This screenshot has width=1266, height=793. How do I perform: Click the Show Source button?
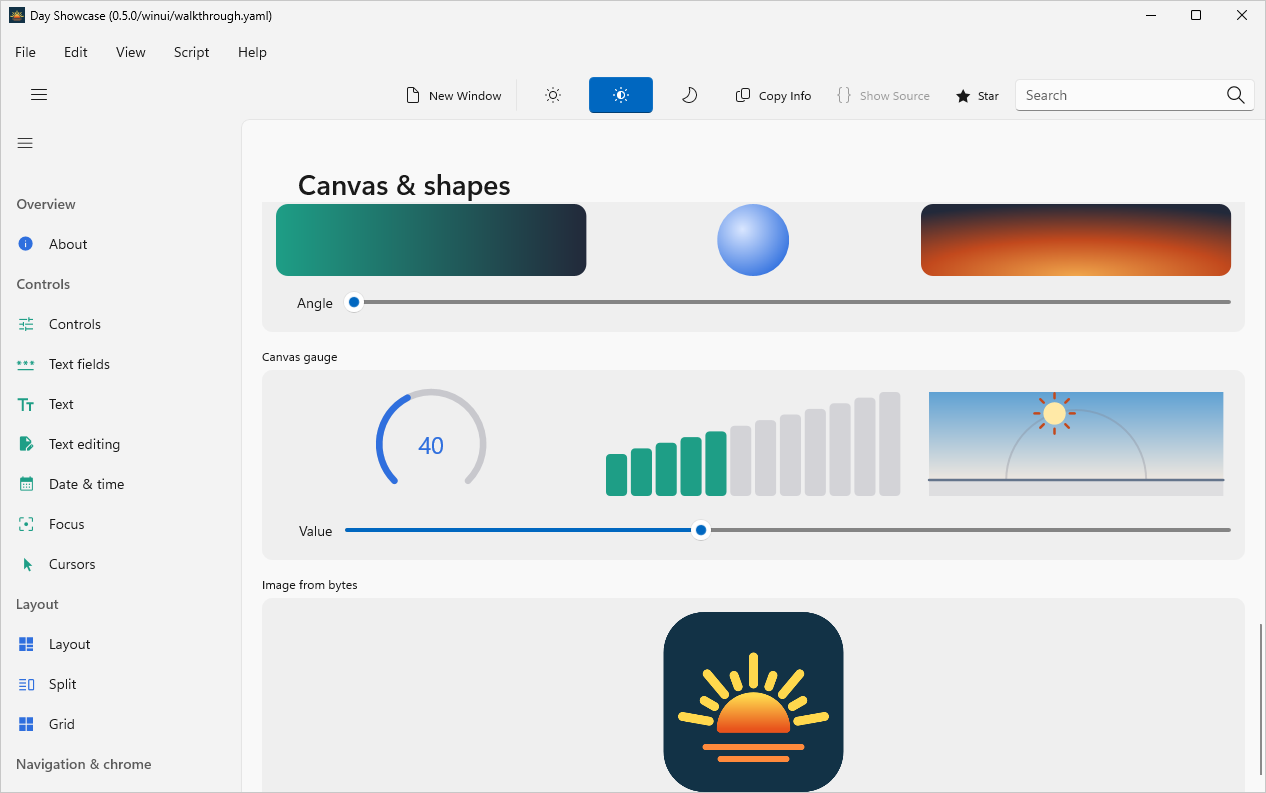pyautogui.click(x=883, y=95)
